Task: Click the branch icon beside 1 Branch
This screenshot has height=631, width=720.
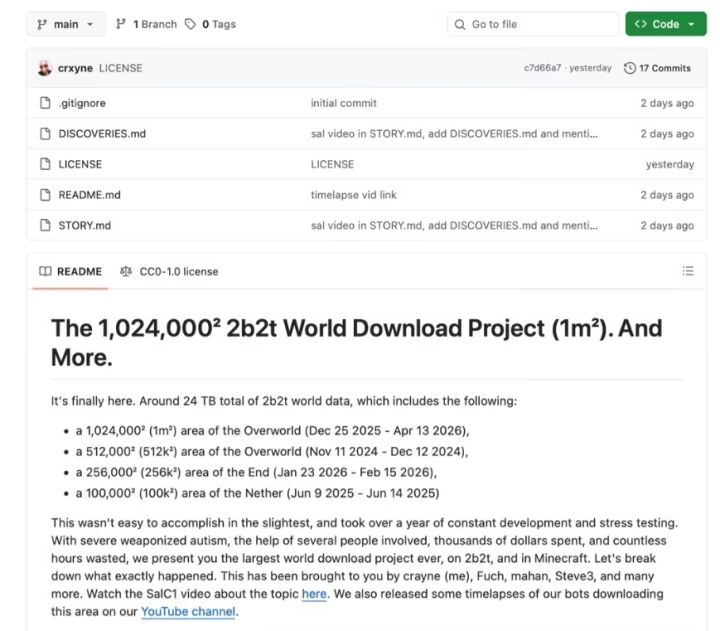Action: [121, 24]
